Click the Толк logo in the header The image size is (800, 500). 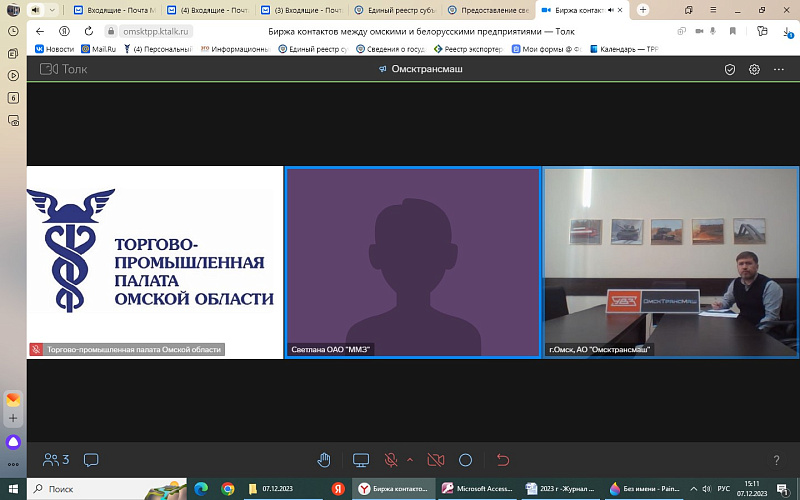click(x=64, y=69)
